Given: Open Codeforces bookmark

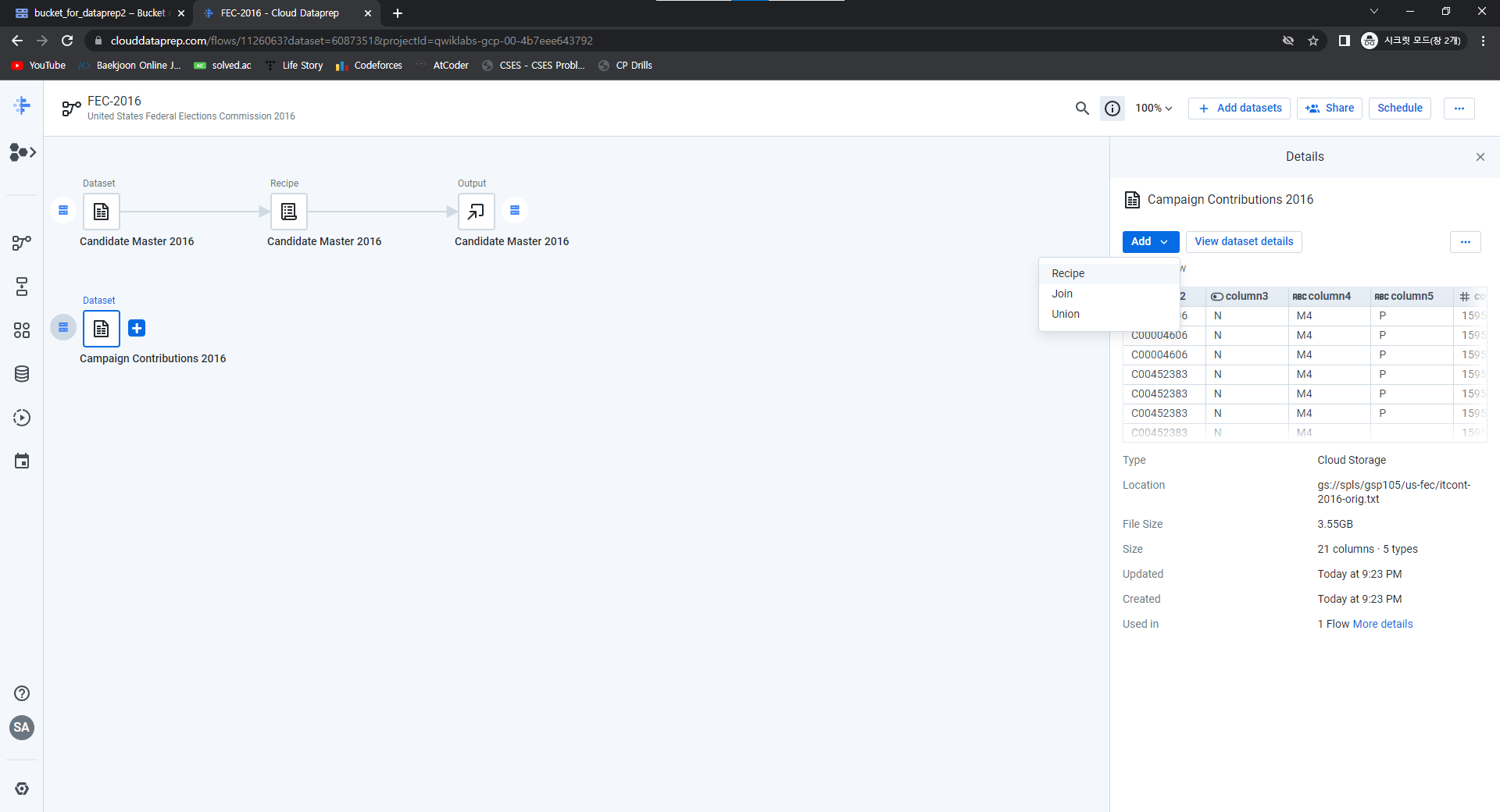Looking at the screenshot, I should (369, 66).
